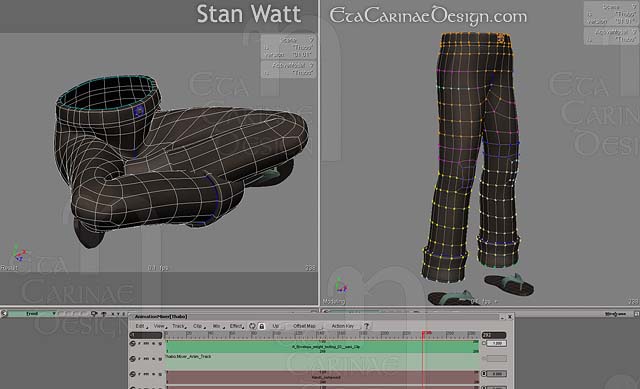
Task: Expand the Track menu dropdown
Action: pyautogui.click(x=179, y=326)
